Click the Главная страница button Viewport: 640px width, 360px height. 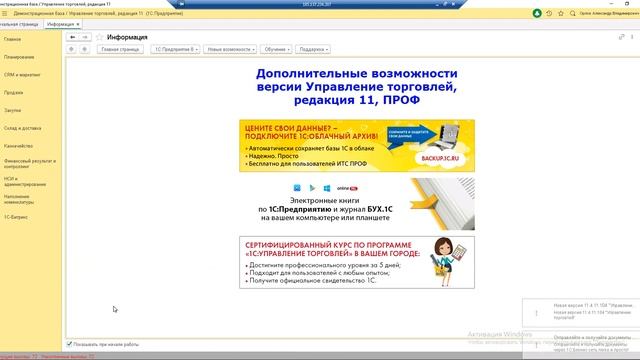tap(120, 49)
